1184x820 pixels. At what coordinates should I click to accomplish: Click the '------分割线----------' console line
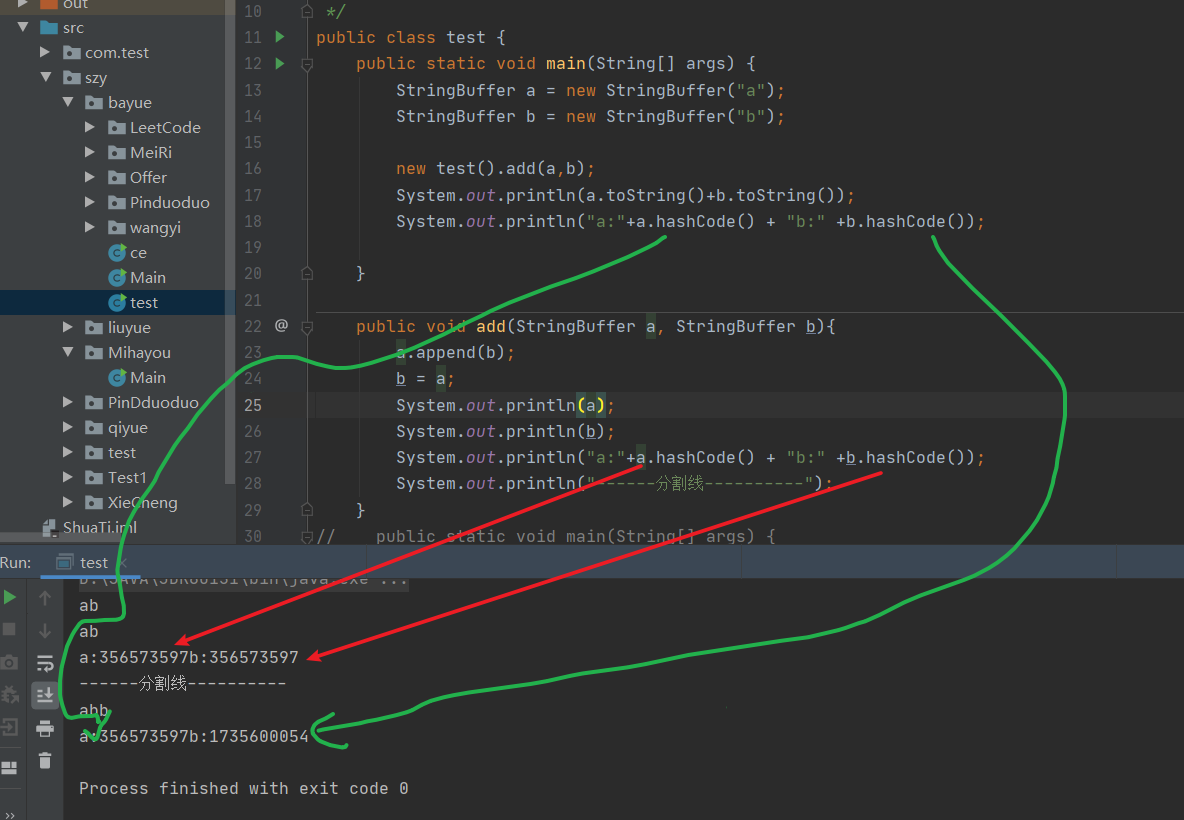point(183,684)
